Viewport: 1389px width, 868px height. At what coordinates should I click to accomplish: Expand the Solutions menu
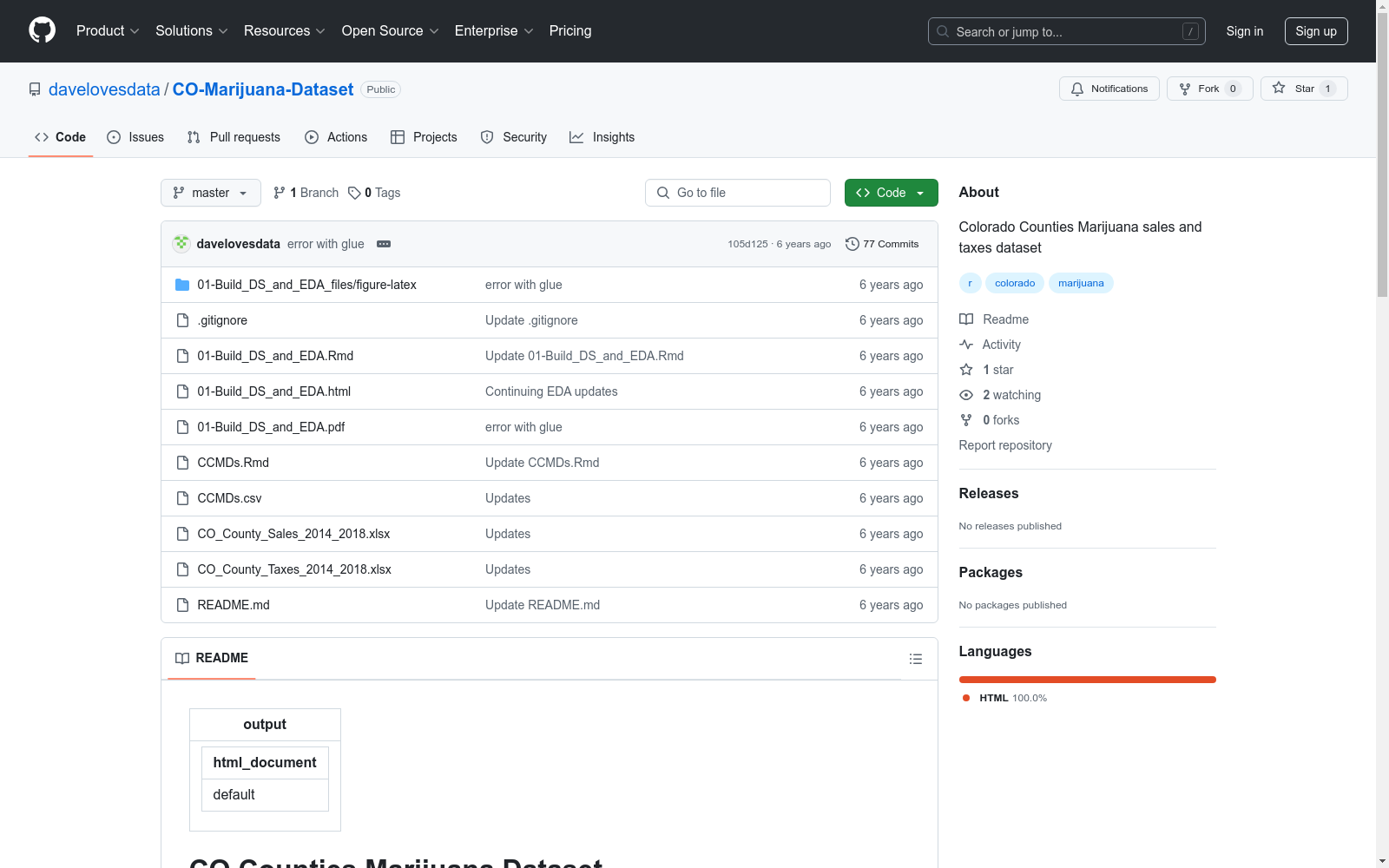coord(192,31)
